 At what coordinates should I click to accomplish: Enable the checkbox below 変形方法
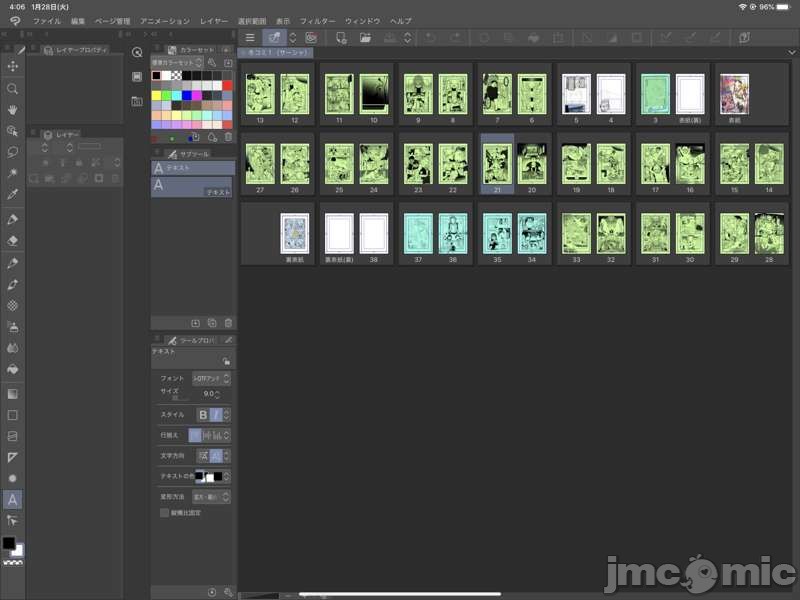click(165, 513)
